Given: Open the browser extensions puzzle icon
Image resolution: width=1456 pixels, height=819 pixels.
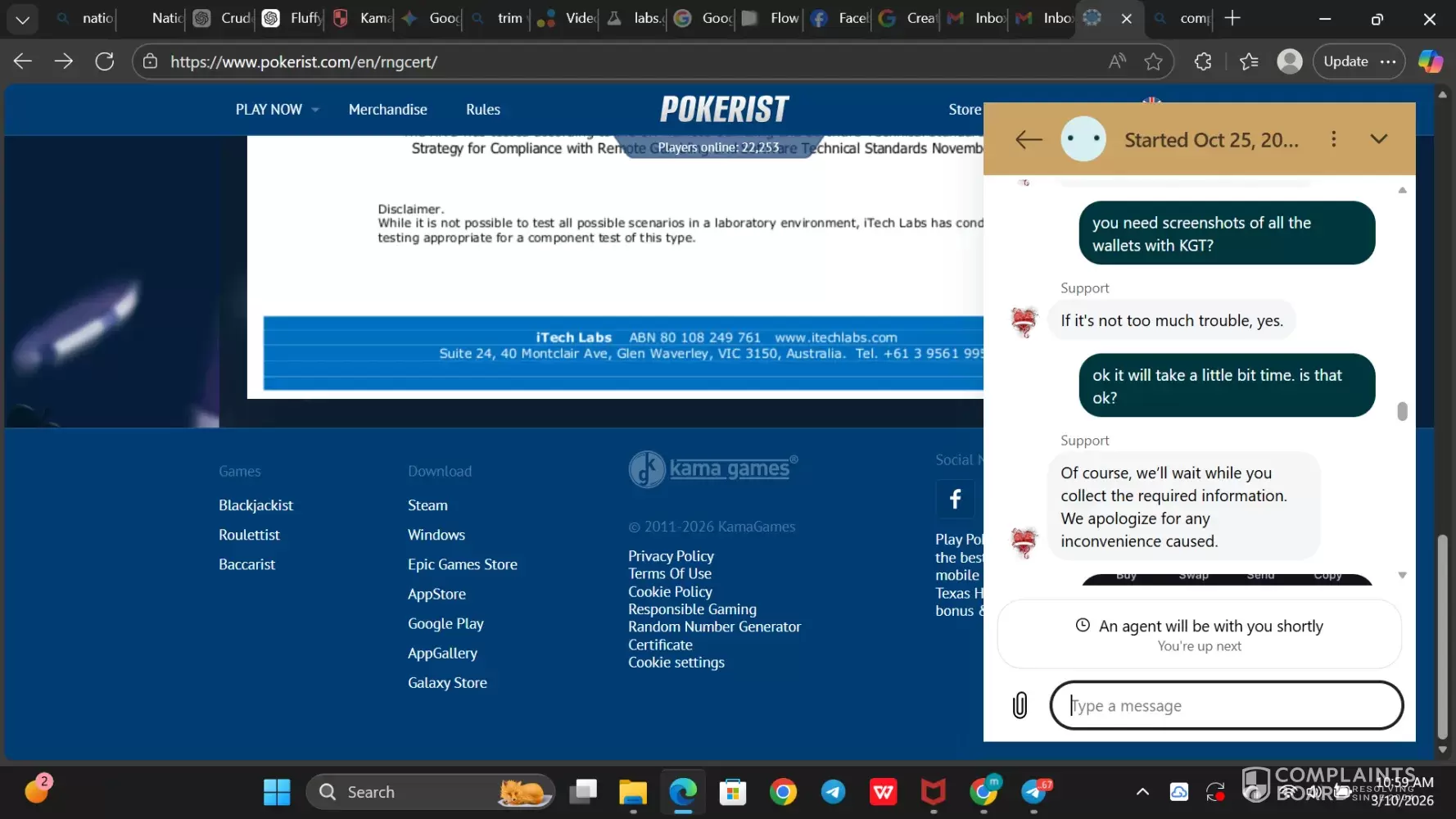Looking at the screenshot, I should [x=1202, y=61].
